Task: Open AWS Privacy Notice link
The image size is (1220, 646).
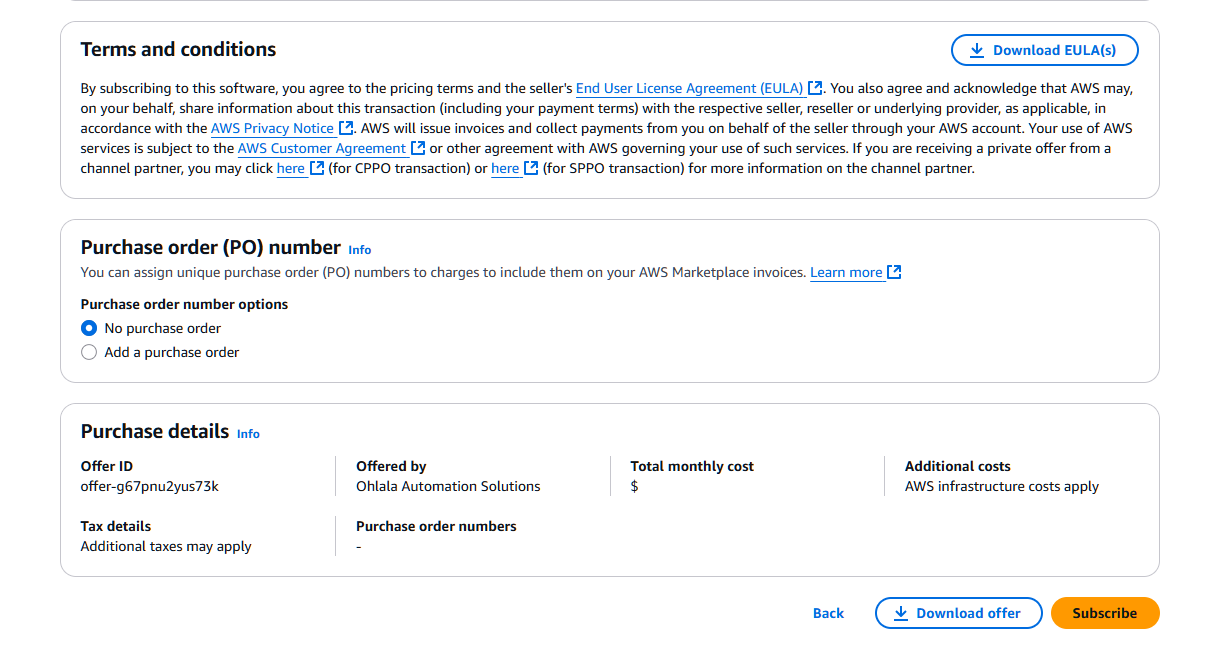Action: (x=272, y=129)
